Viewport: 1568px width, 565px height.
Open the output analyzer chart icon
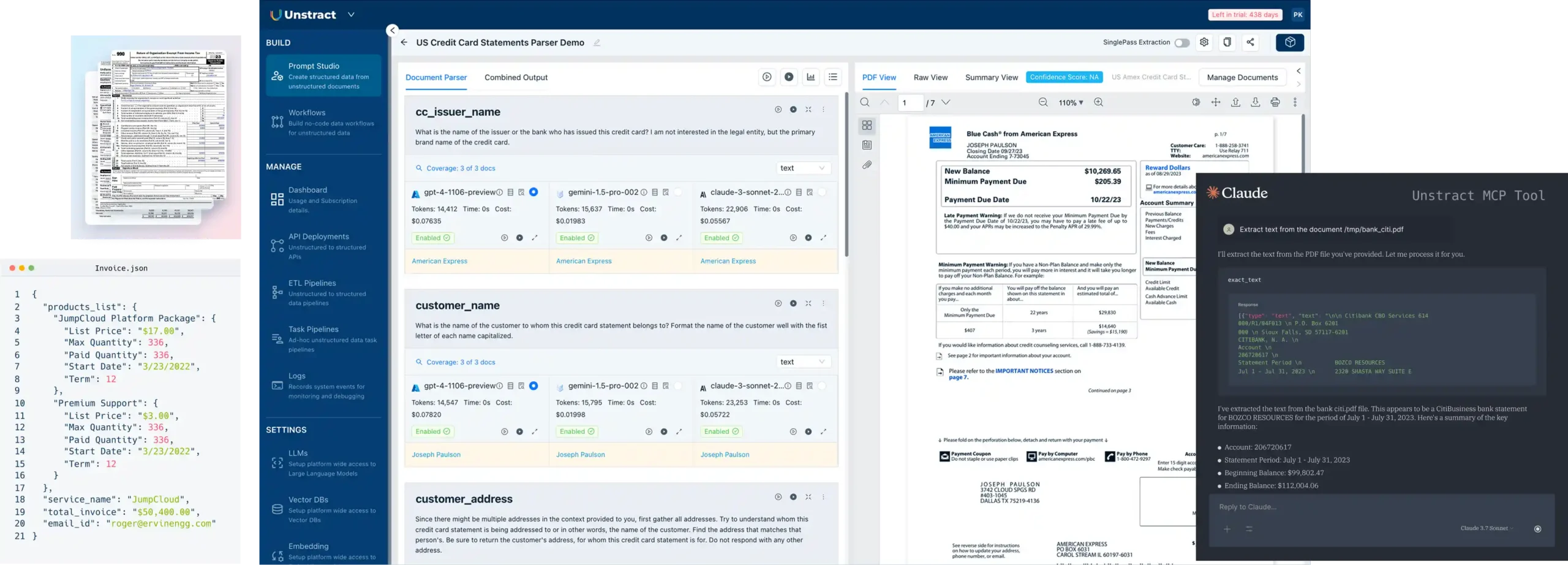tap(811, 77)
